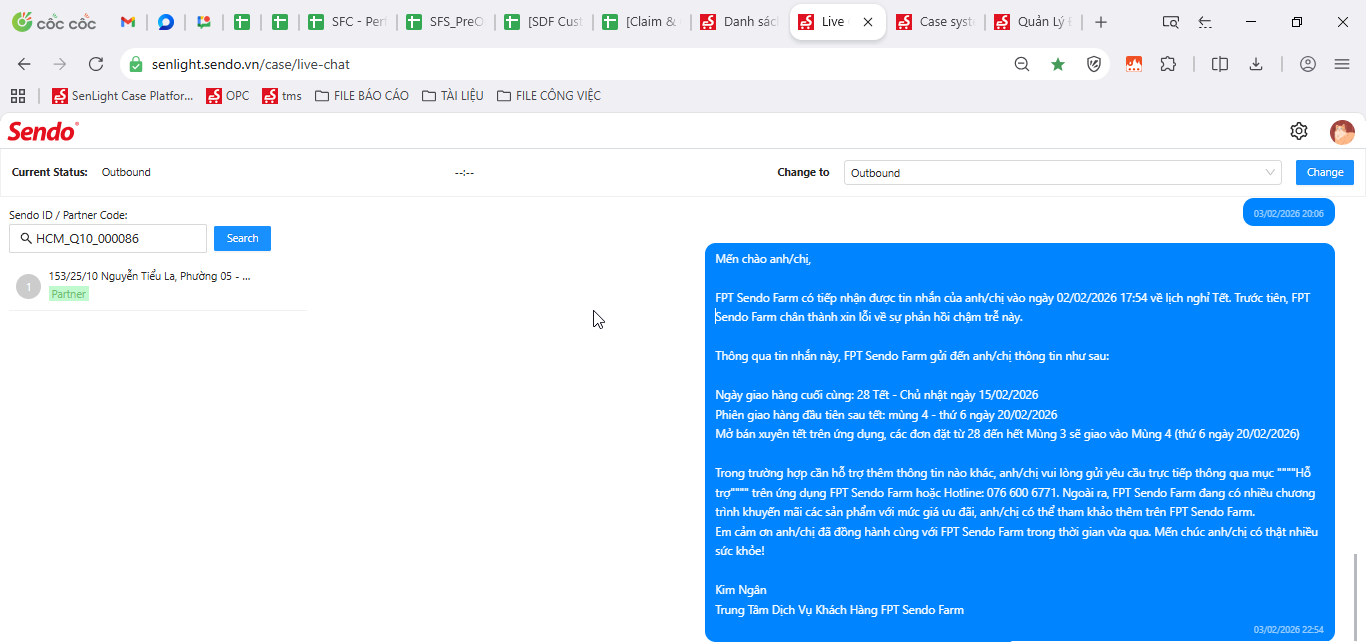Close the Live chat tab
Screen dimensions: 1366x643
point(867,22)
